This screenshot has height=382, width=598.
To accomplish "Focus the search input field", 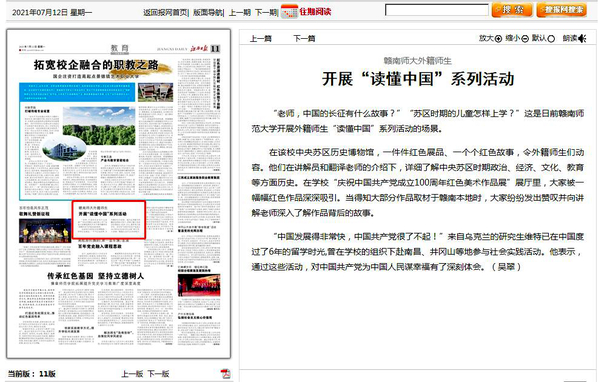I will (x=437, y=10).
